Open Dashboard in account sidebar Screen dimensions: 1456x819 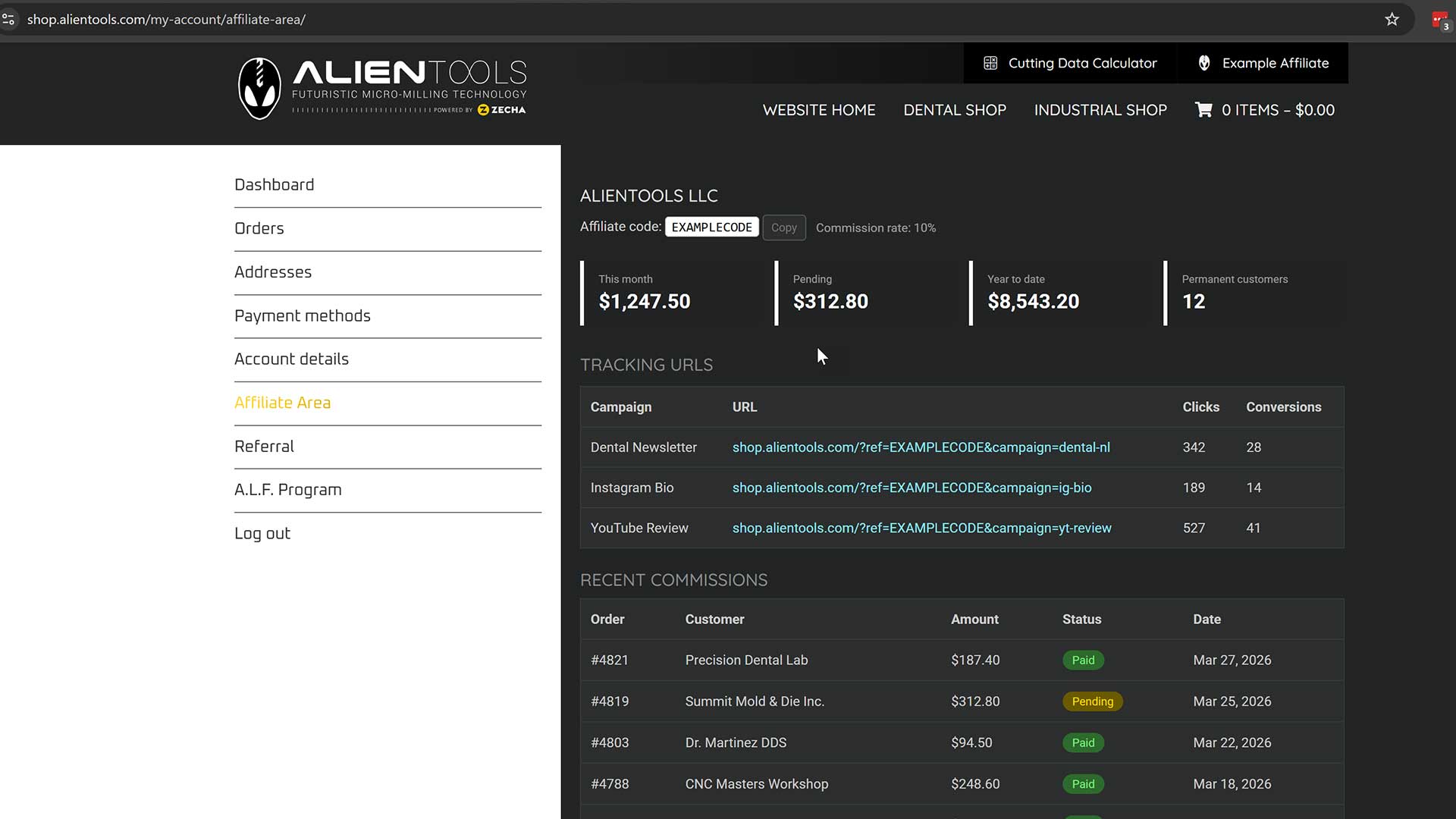click(274, 185)
